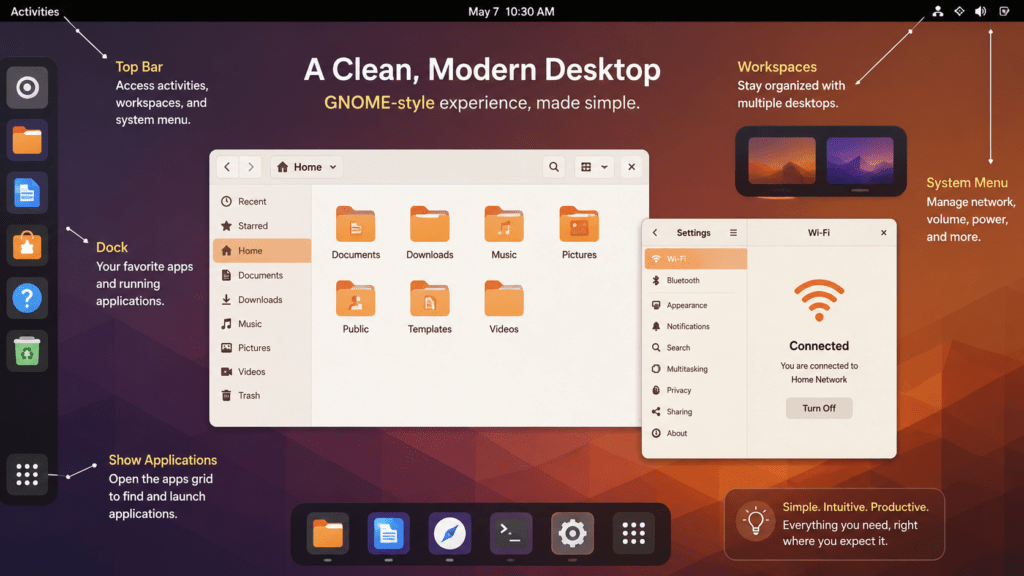Open the Trash recycle bin in left dock
The height and width of the screenshot is (576, 1024).
pyautogui.click(x=27, y=351)
